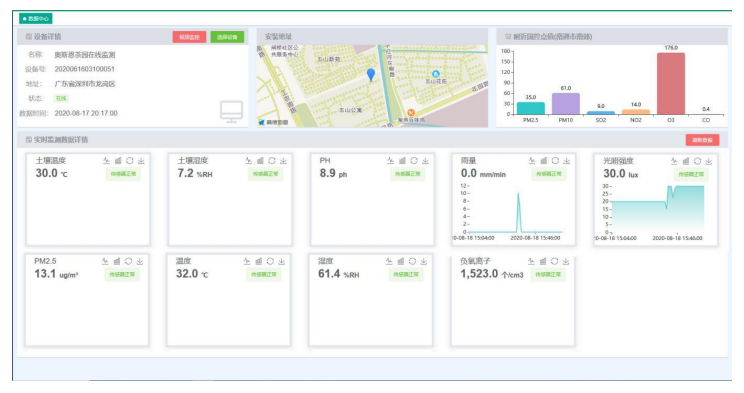Click the monitor icon in device details
Screen dimensions: 744x393
pyautogui.click(x=232, y=112)
